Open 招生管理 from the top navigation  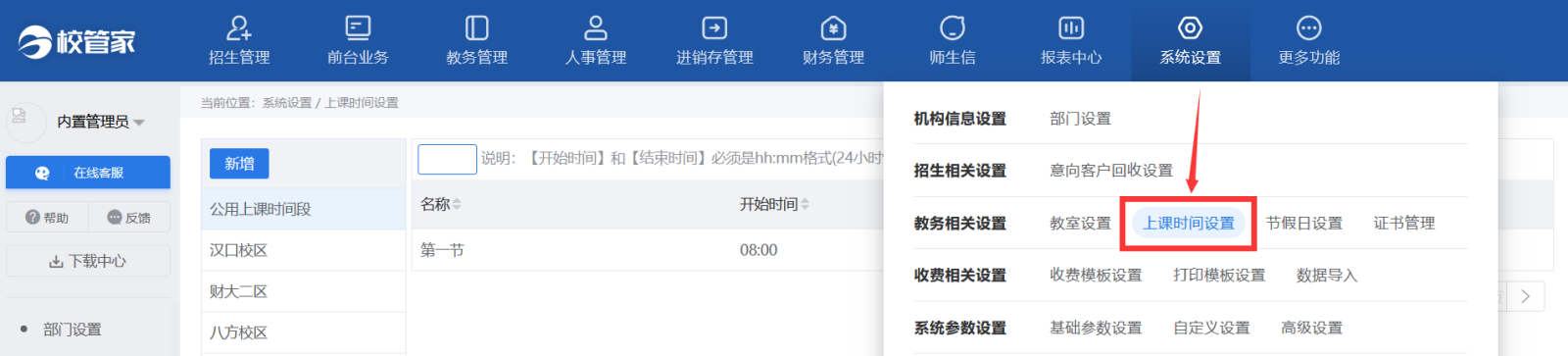239,40
